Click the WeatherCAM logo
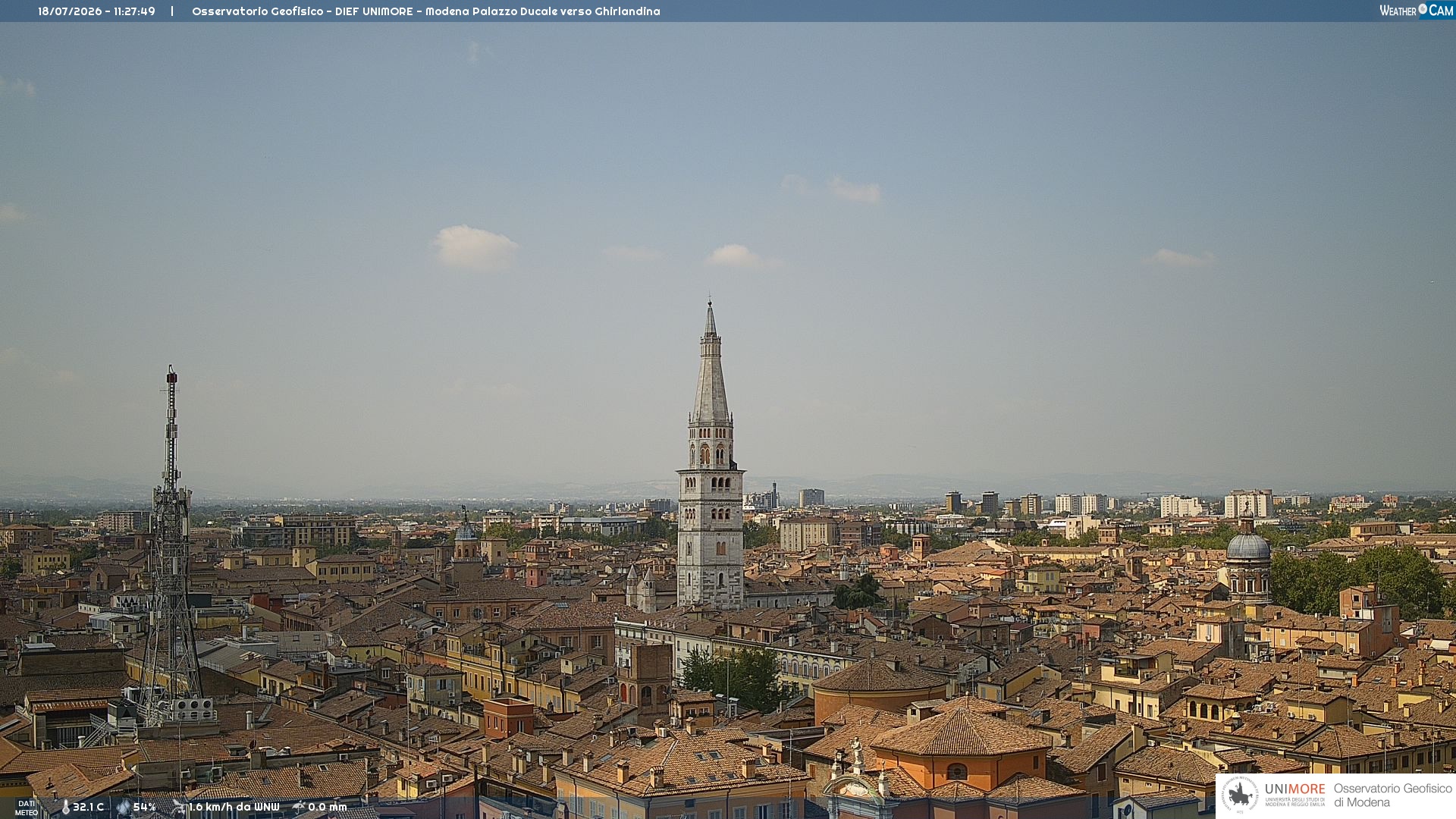The height and width of the screenshot is (819, 1456). tap(1416, 11)
